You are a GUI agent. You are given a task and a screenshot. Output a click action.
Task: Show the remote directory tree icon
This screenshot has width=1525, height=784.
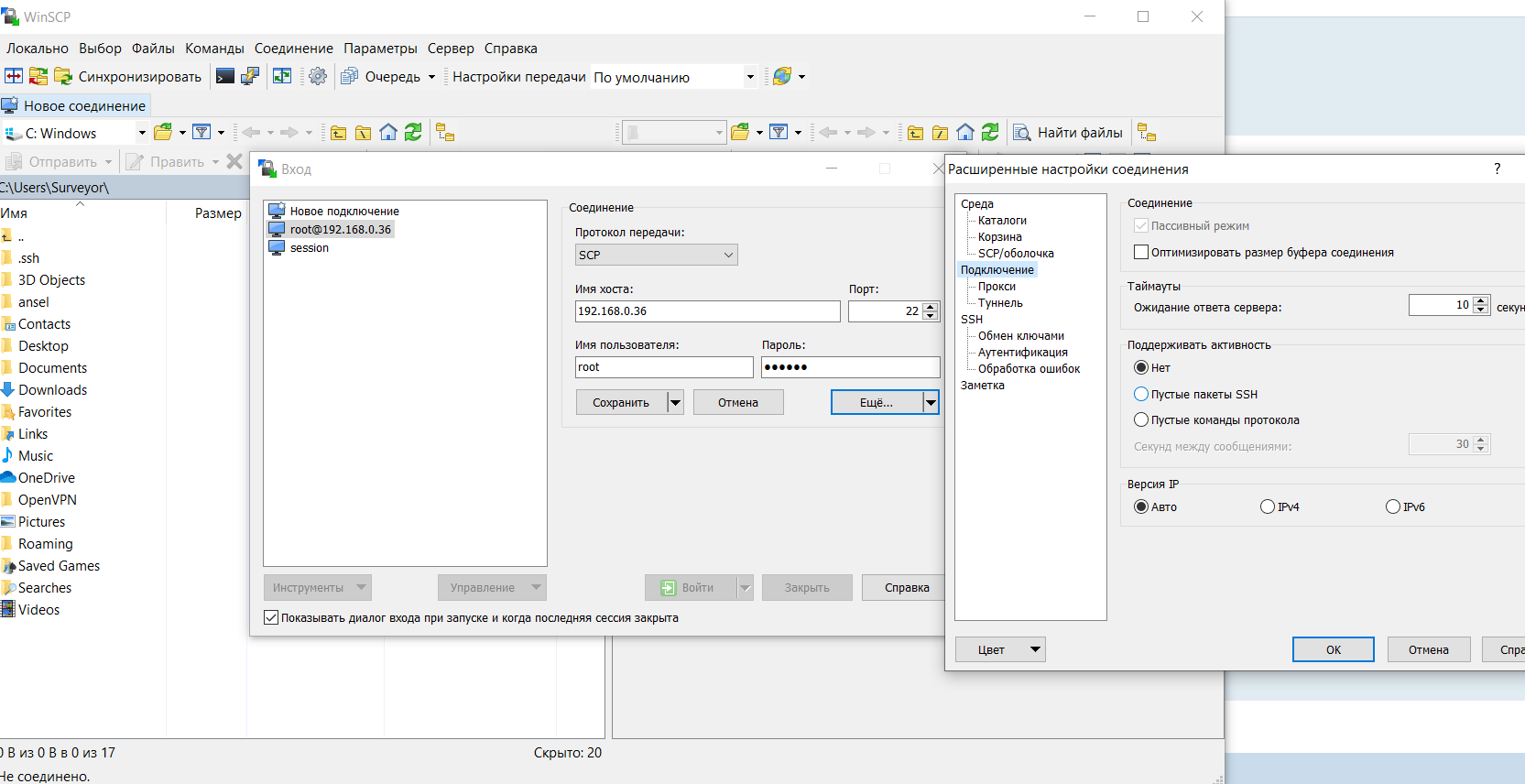click(1147, 133)
